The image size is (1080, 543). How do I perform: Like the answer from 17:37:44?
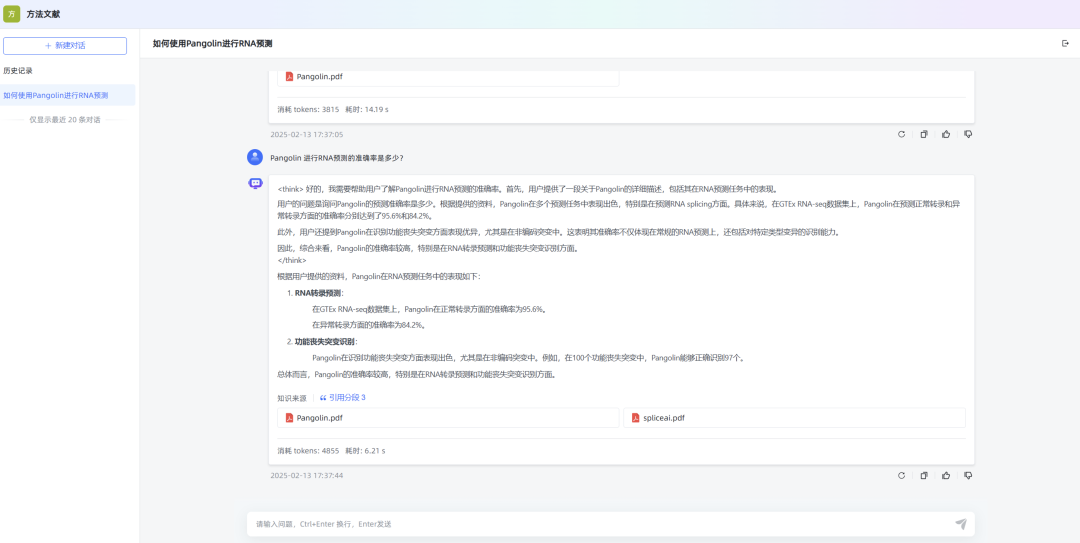tap(946, 475)
